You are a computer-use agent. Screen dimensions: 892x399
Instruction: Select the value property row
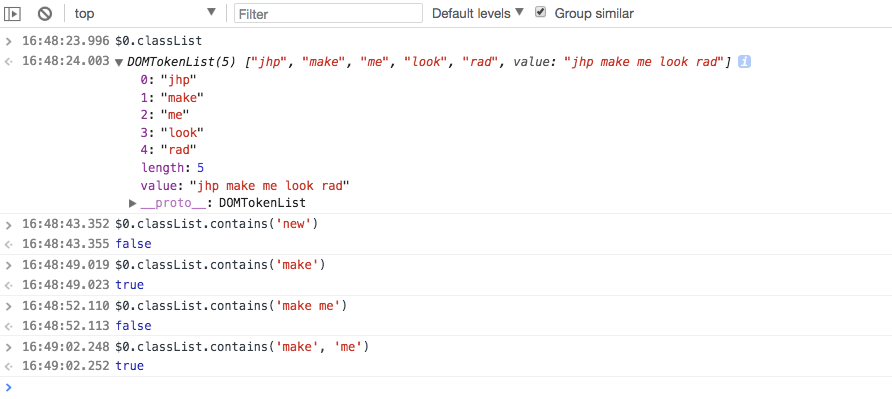click(245, 186)
